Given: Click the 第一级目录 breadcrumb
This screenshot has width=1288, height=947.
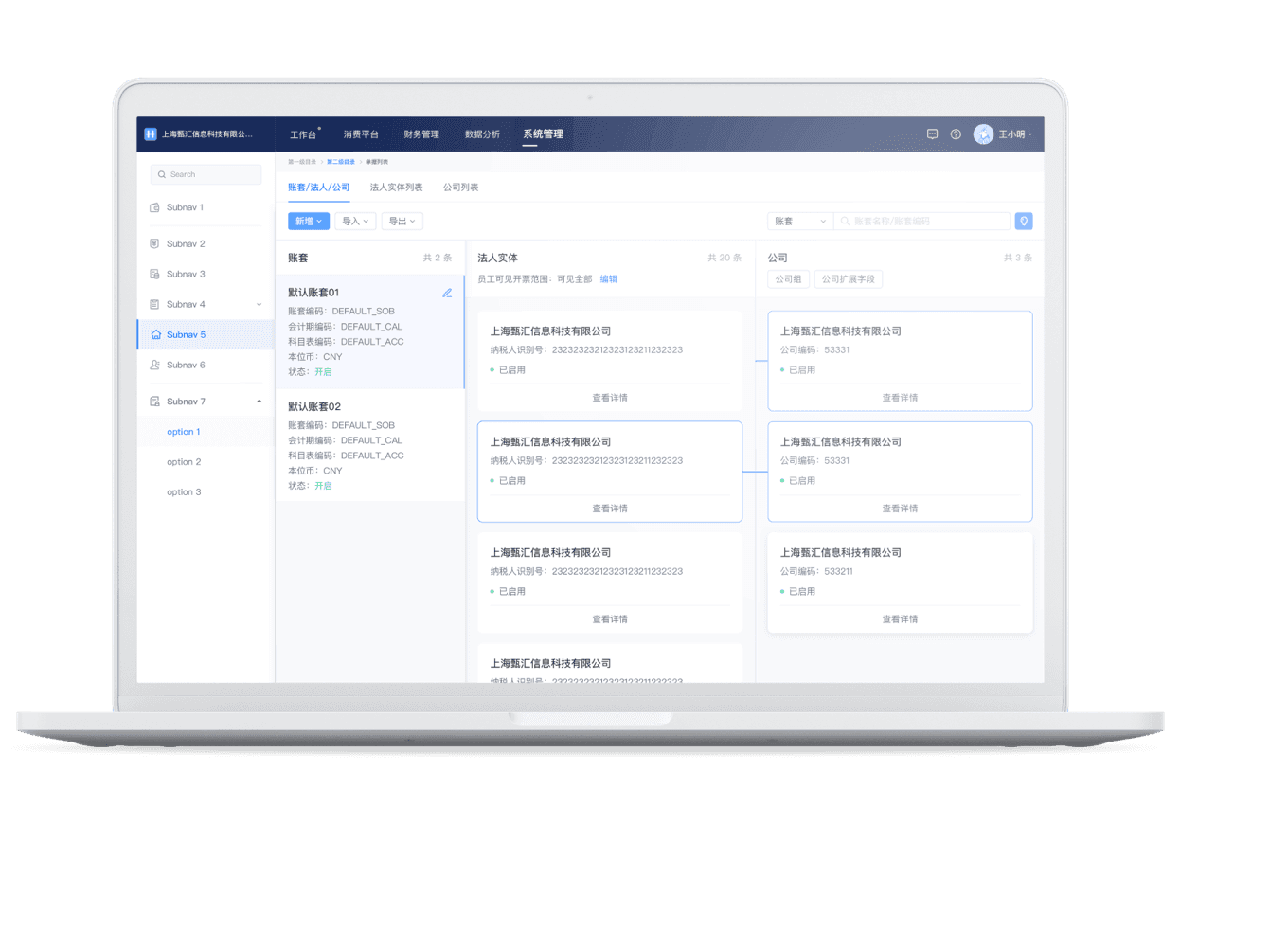Looking at the screenshot, I should (302, 162).
